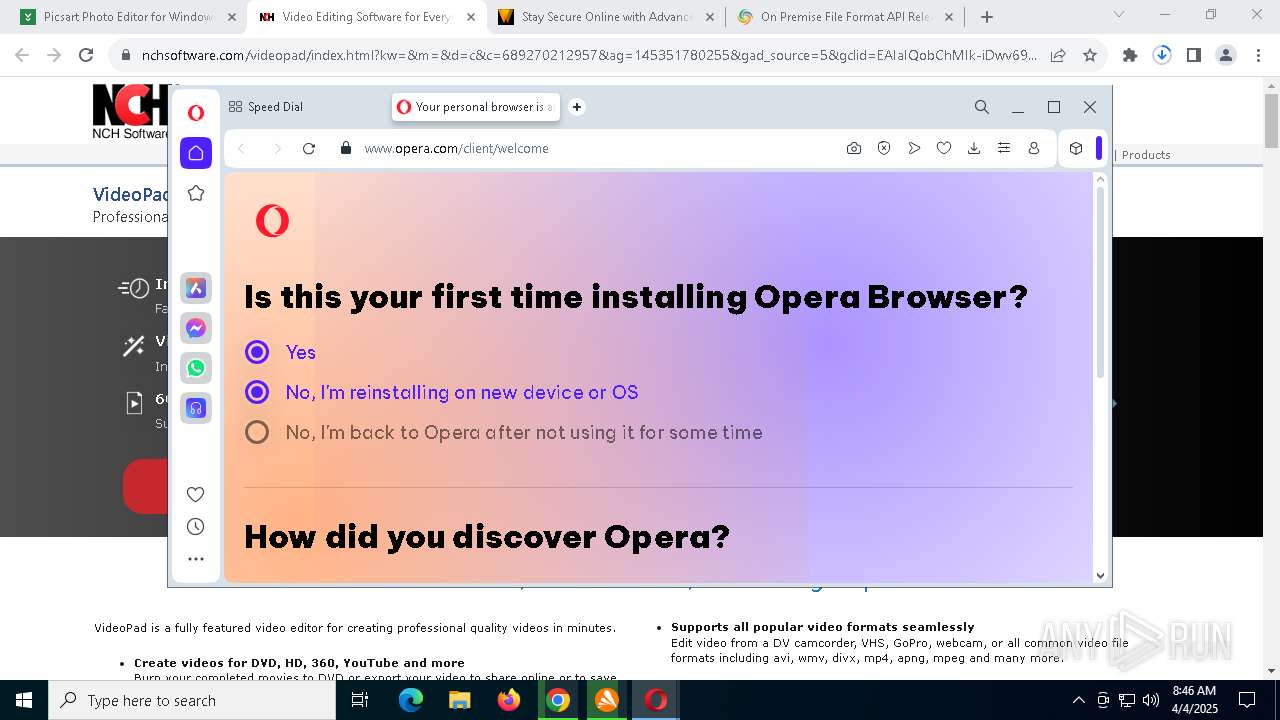Click Type here to search box
The width and height of the screenshot is (1280, 720).
[x=192, y=700]
